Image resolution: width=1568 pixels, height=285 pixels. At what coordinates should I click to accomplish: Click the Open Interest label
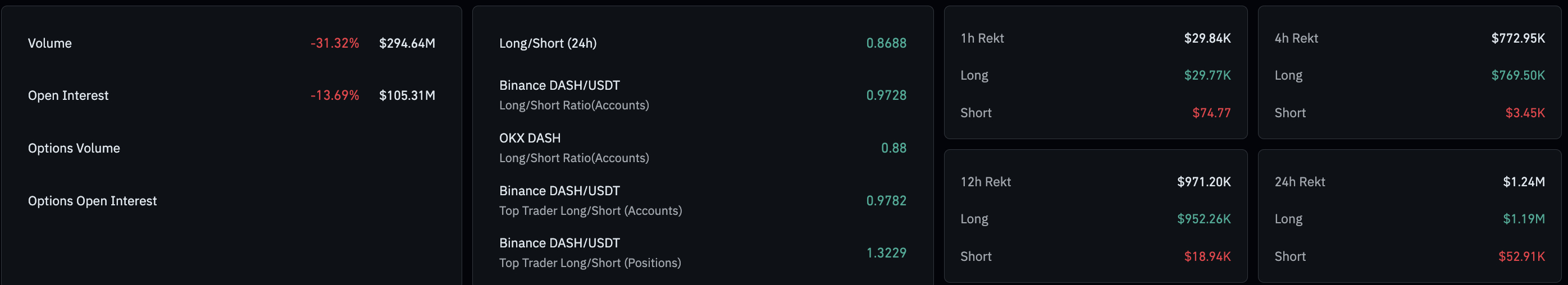68,95
